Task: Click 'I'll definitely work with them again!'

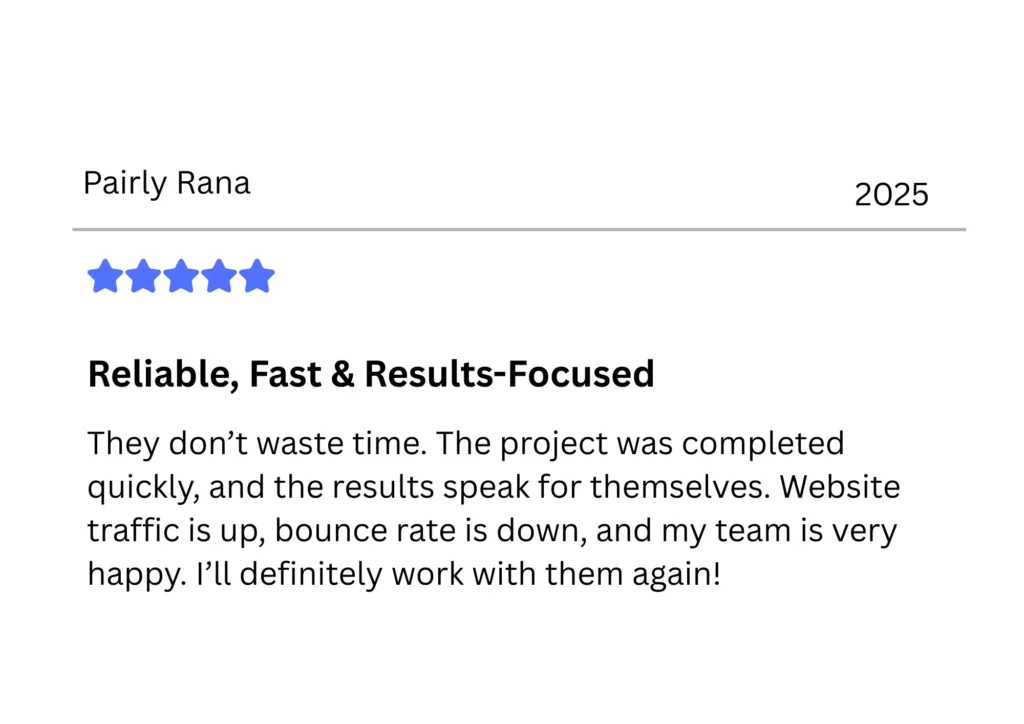Action: pos(458,575)
